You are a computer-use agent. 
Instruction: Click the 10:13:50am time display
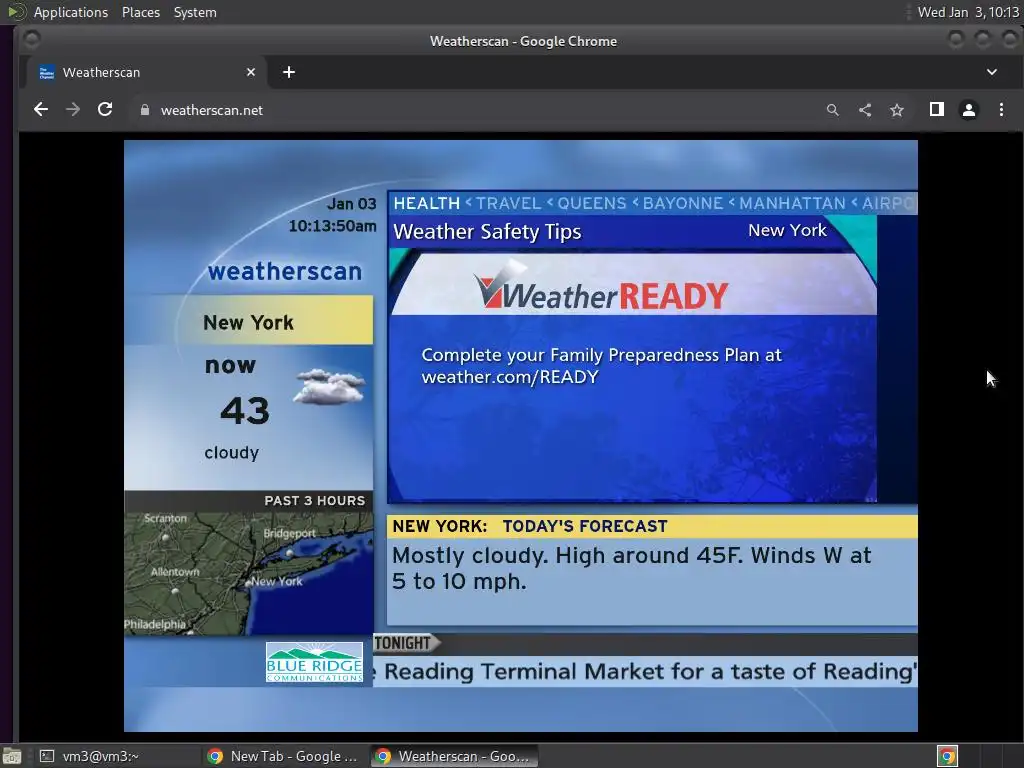[332, 226]
